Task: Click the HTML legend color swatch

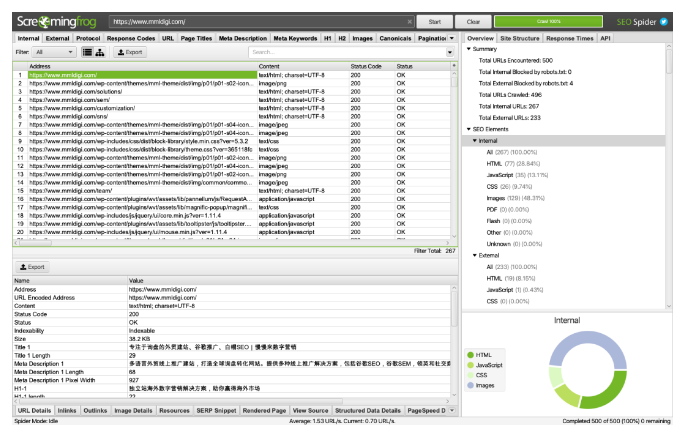Action: (x=470, y=355)
